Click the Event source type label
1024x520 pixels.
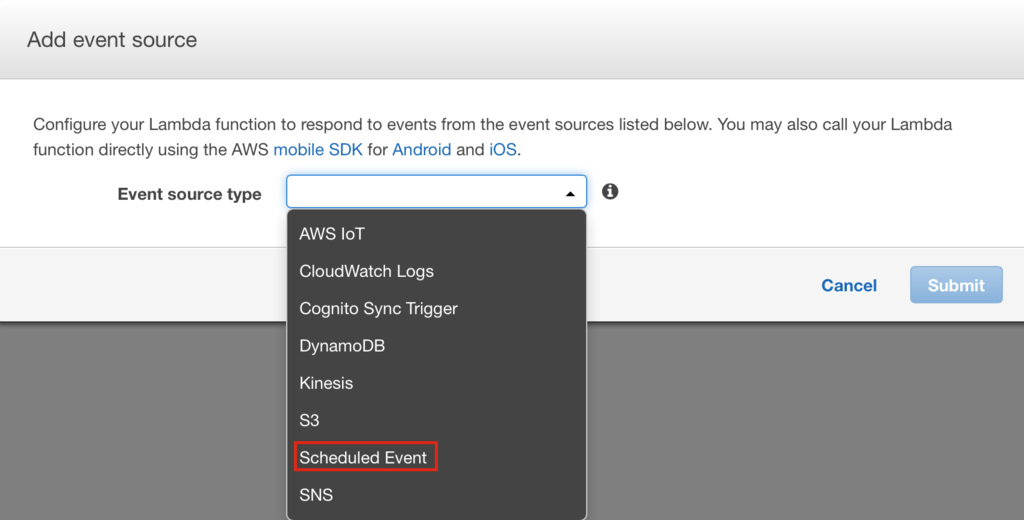coord(189,194)
